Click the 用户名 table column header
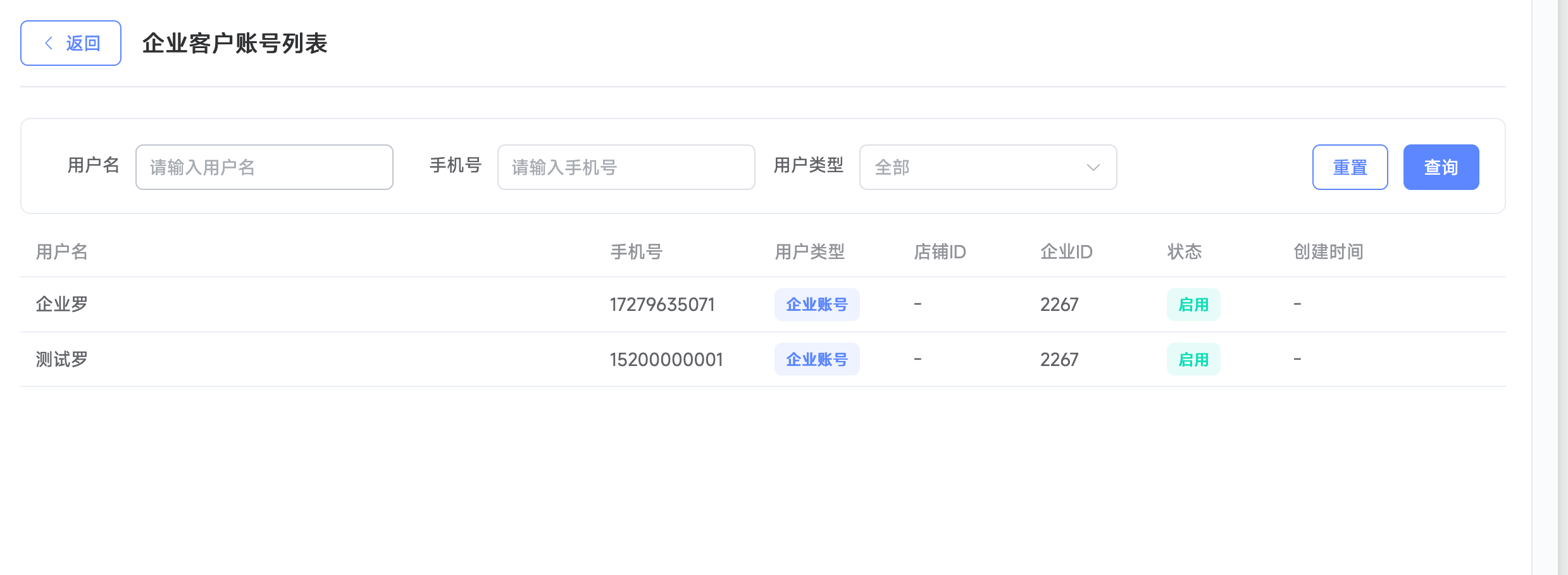 coord(62,252)
